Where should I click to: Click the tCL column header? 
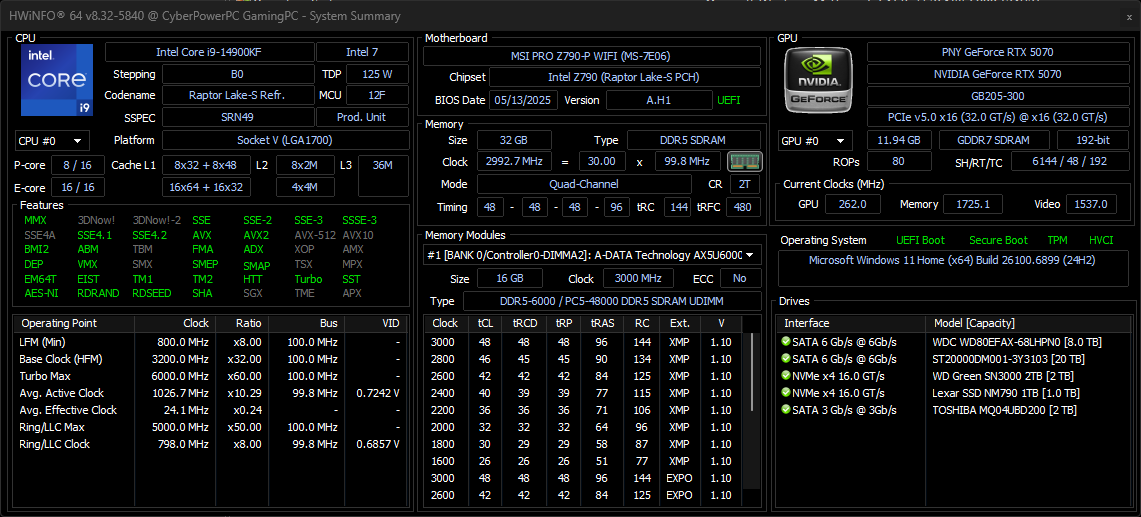pyautogui.click(x=485, y=323)
